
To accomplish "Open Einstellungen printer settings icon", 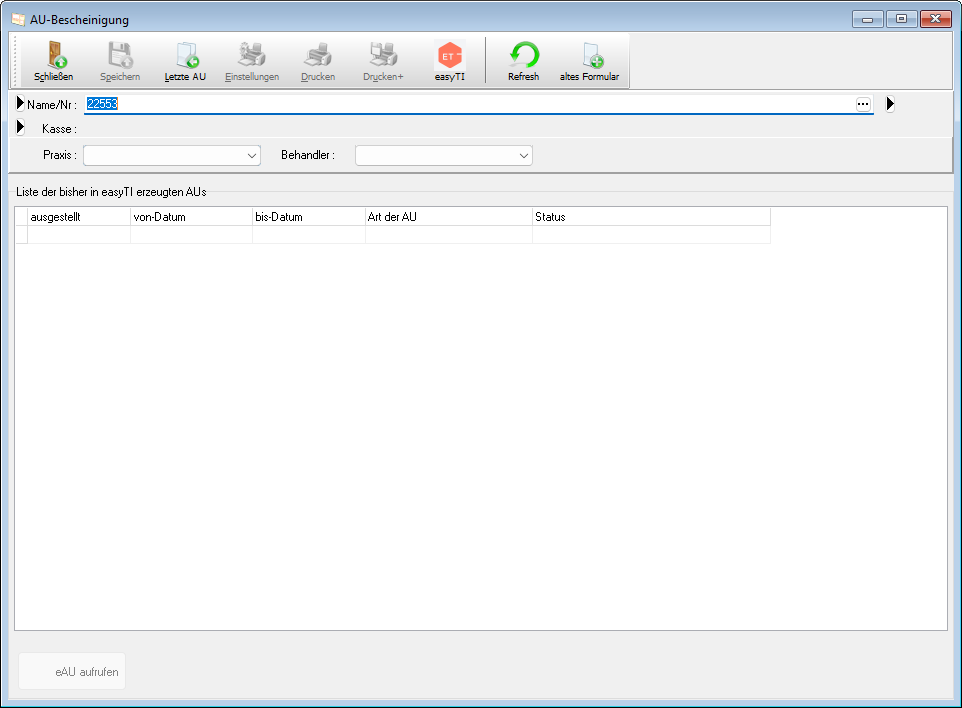I will [x=252, y=56].
